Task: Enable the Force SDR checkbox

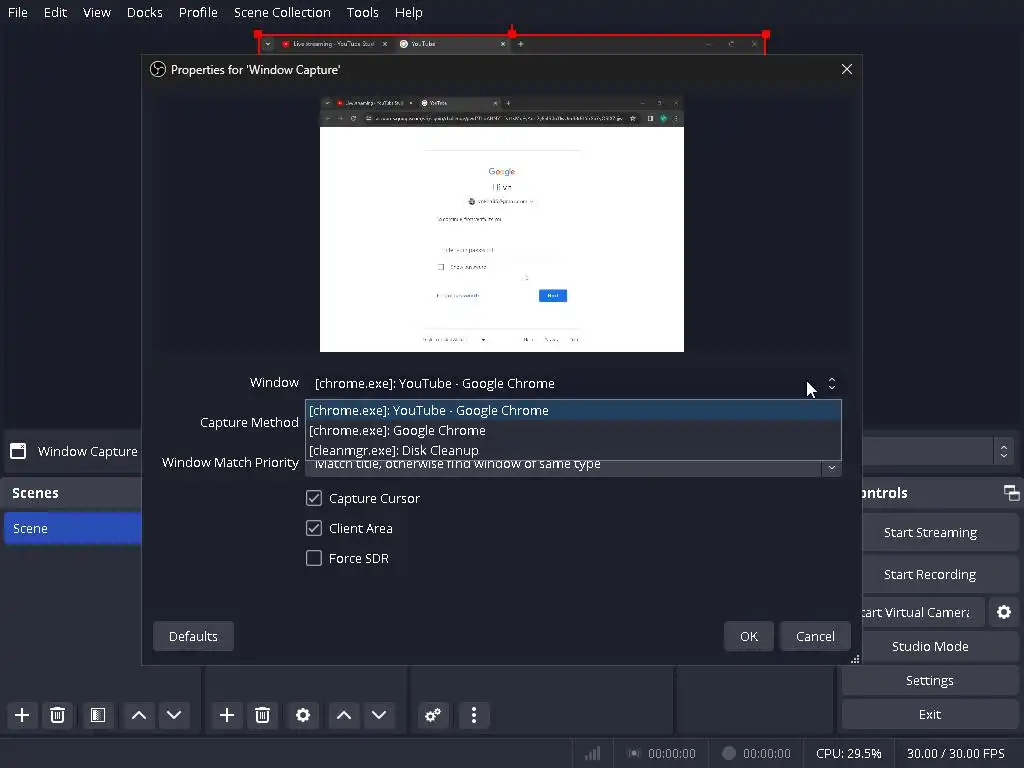Action: pyautogui.click(x=313, y=558)
